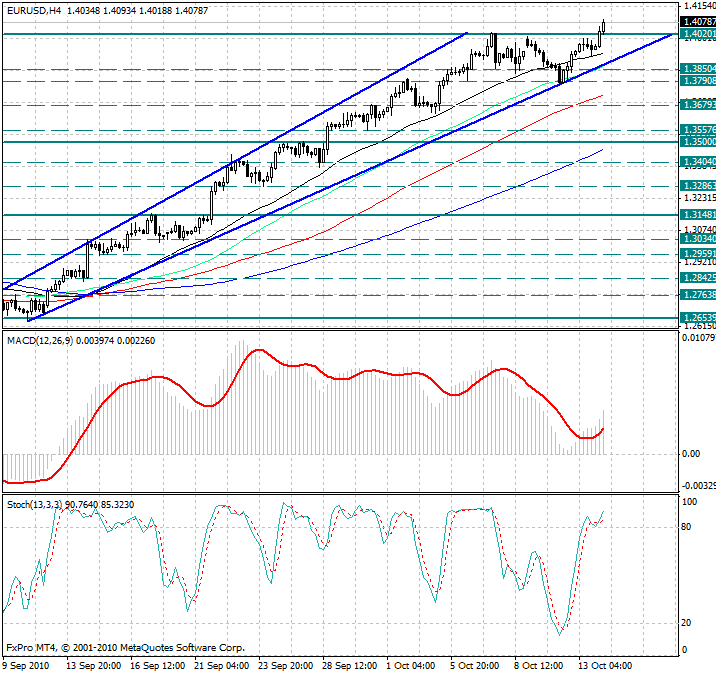The height and width of the screenshot is (673, 716).
Task: Select the 1.34040 level label
Action: coord(698,162)
